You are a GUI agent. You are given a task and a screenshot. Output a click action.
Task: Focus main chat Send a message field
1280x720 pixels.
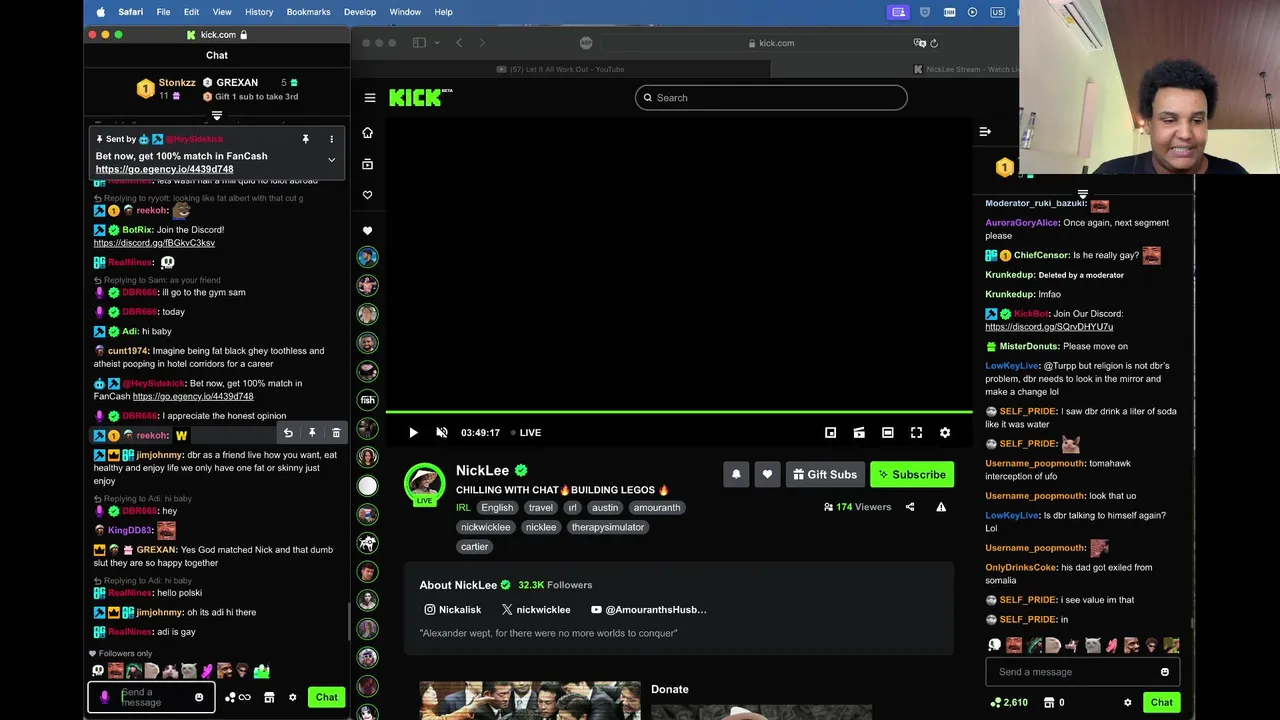1072,672
